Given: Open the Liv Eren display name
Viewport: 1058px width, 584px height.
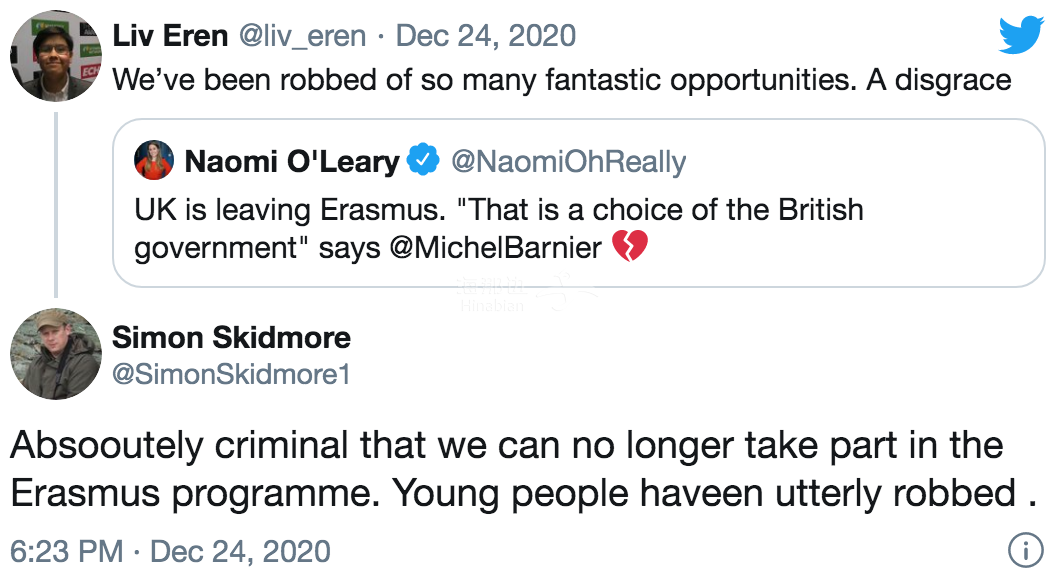Looking at the screenshot, I should click(169, 36).
